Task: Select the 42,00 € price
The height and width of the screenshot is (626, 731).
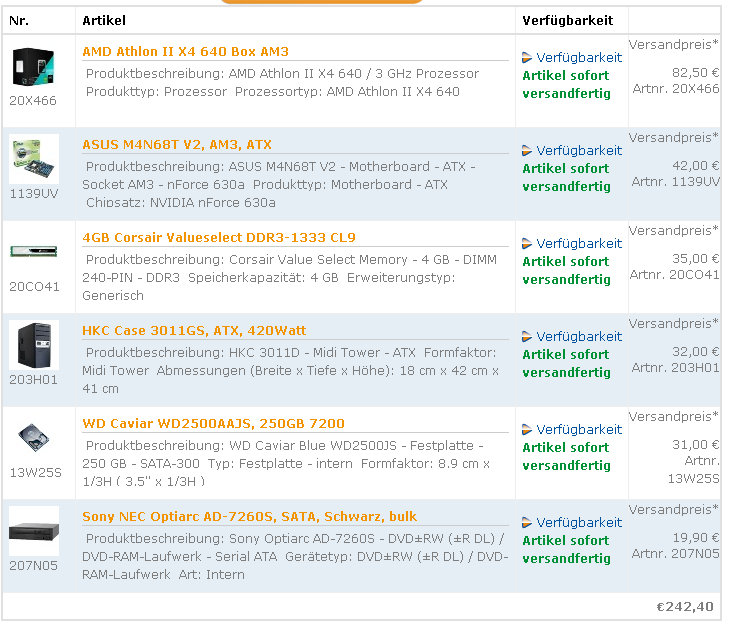Action: point(696,165)
